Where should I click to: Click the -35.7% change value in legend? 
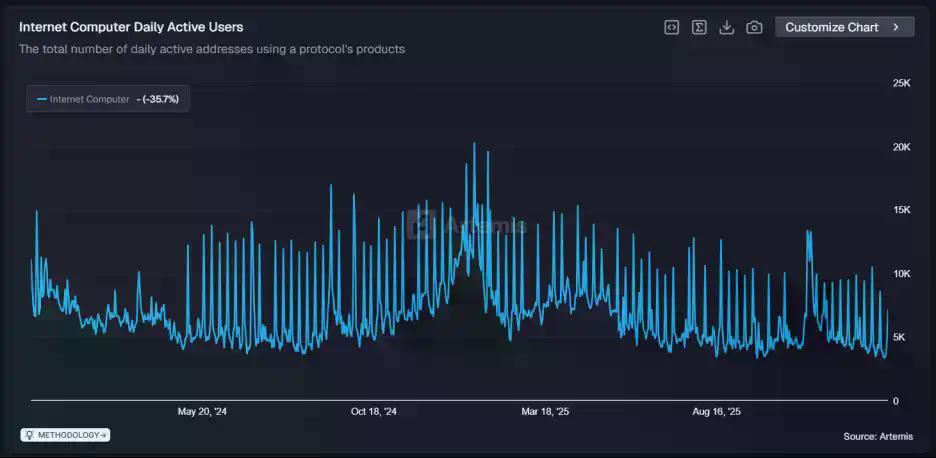pyautogui.click(x=162, y=99)
